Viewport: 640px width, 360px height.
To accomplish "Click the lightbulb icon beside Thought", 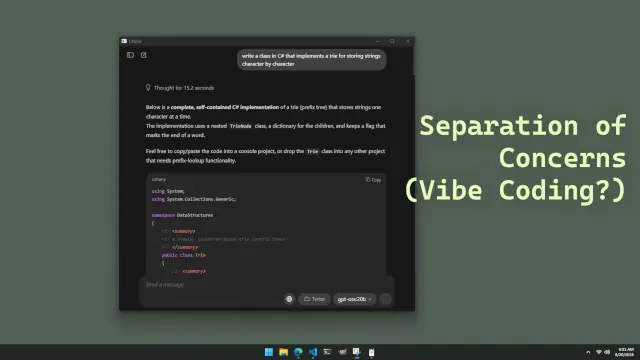I will [148, 87].
